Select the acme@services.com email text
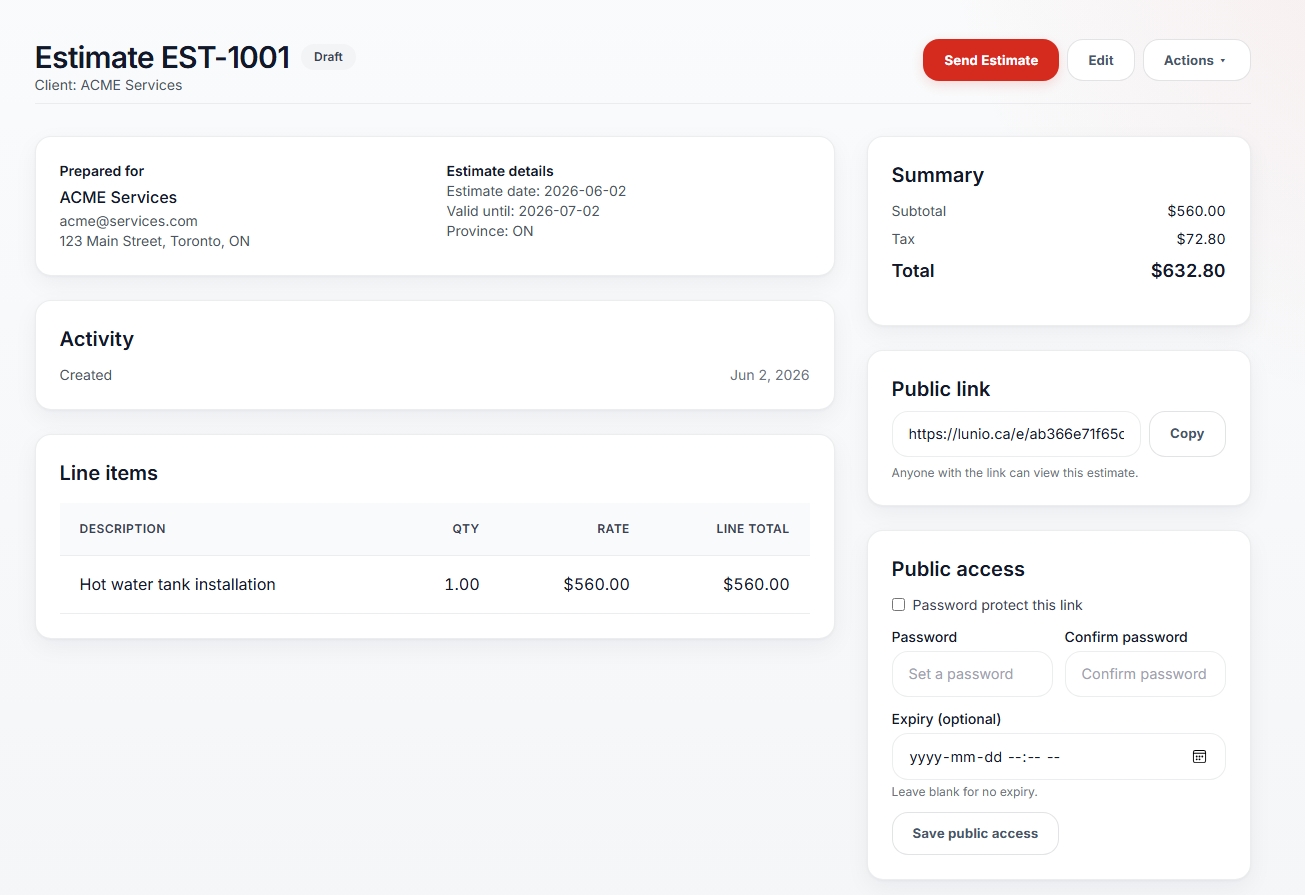Viewport: 1305px width, 895px height. [128, 221]
